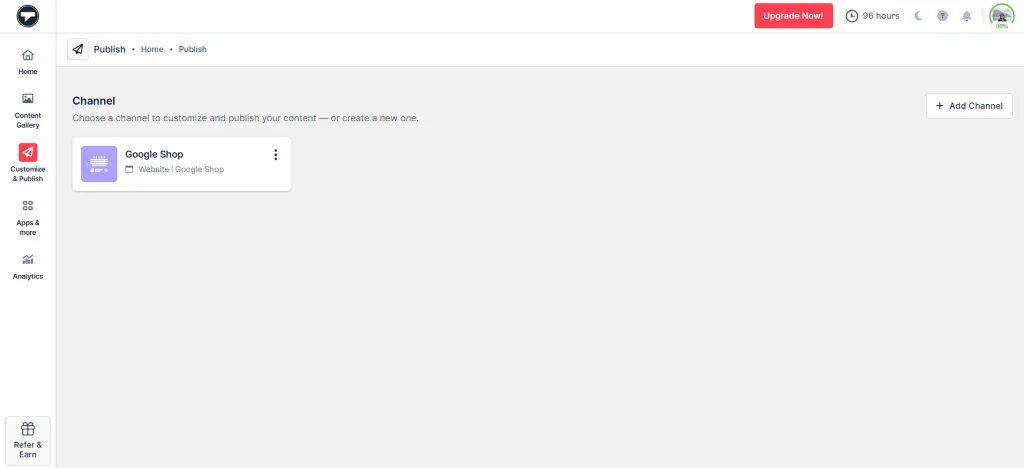Open Google Shop three-dot options menu

[x=276, y=155]
